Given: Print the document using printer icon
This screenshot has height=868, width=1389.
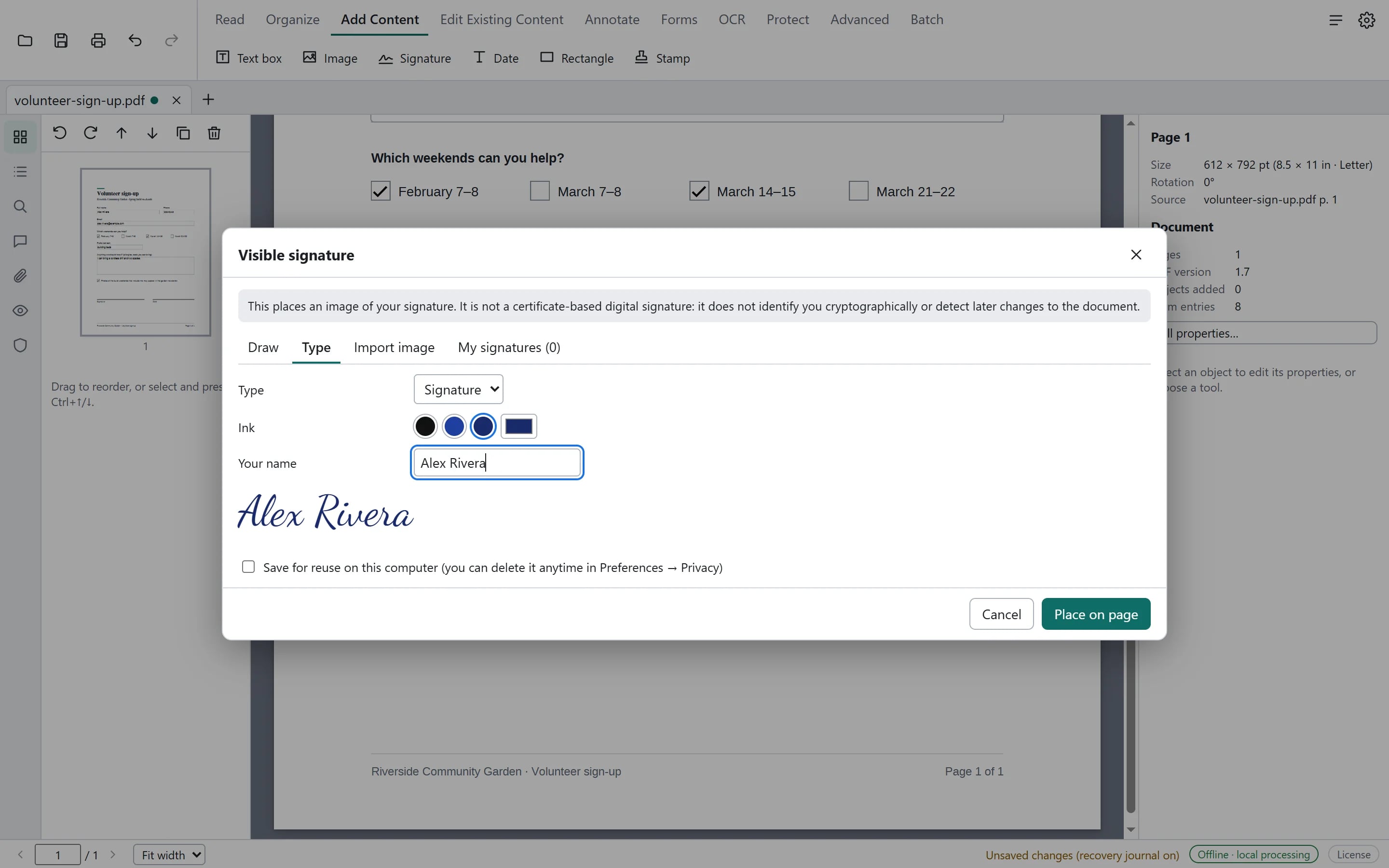Looking at the screenshot, I should (98, 41).
